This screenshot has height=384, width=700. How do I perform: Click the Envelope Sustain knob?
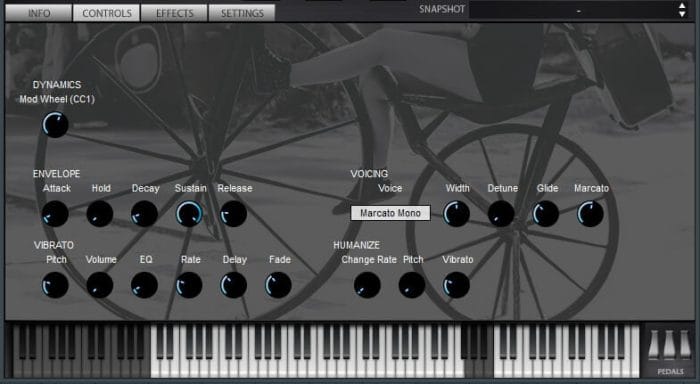click(189, 213)
